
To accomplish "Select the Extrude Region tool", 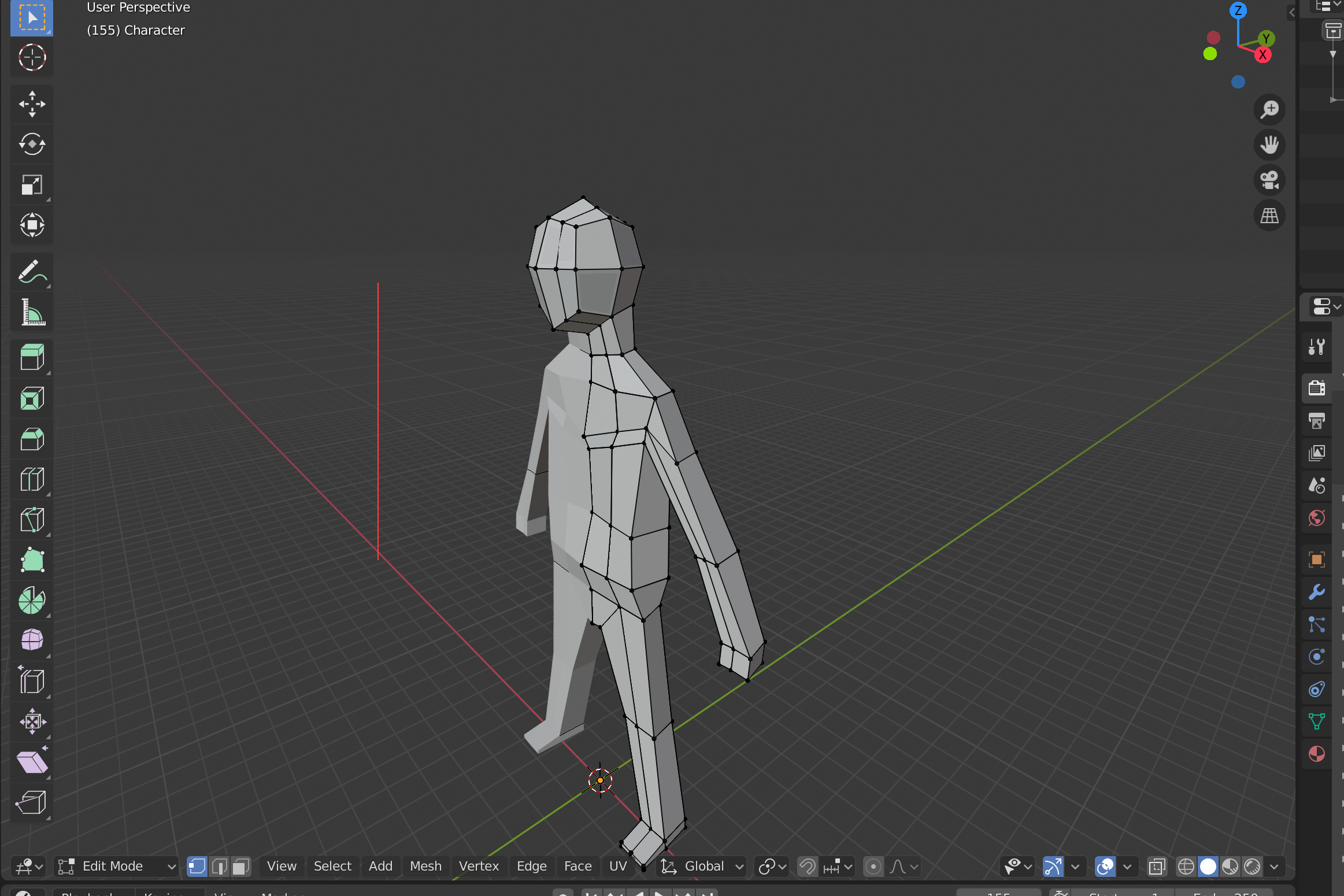I will pos(32,357).
